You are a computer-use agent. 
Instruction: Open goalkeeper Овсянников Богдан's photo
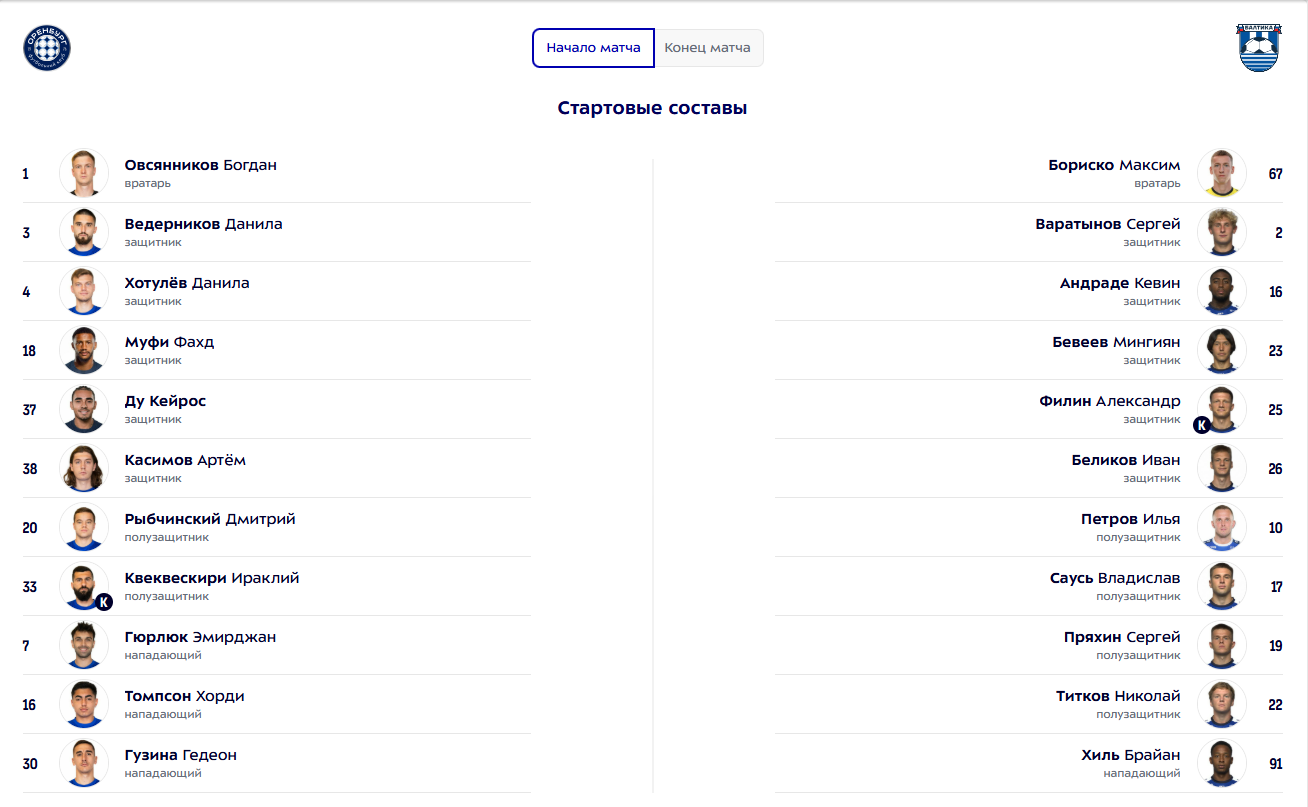point(84,174)
